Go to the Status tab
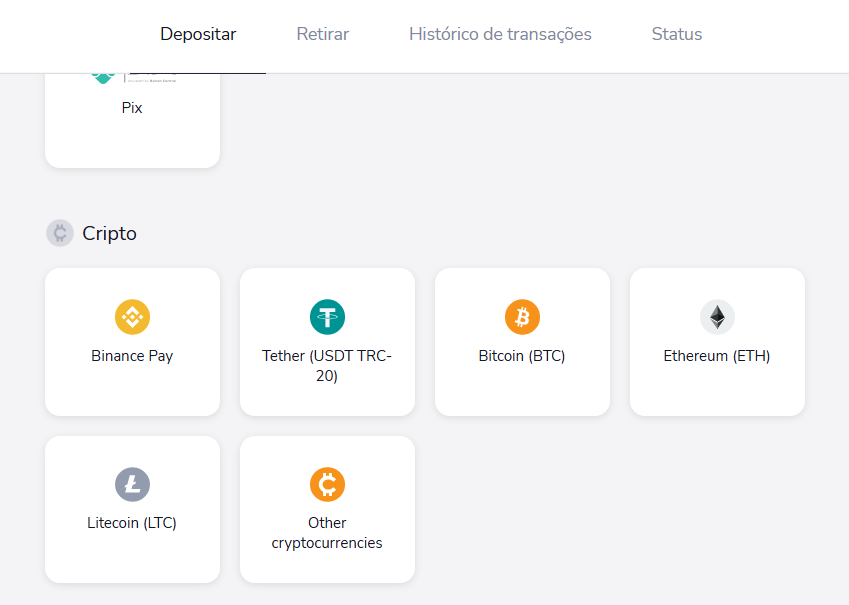This screenshot has height=605, width=849. tap(677, 34)
